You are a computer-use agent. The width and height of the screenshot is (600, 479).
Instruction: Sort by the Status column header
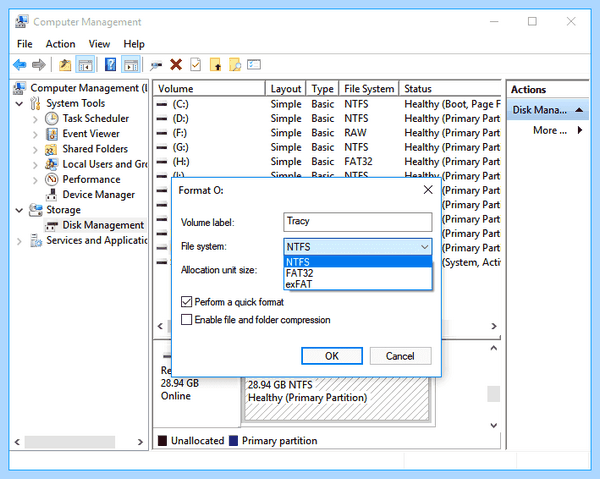450,89
